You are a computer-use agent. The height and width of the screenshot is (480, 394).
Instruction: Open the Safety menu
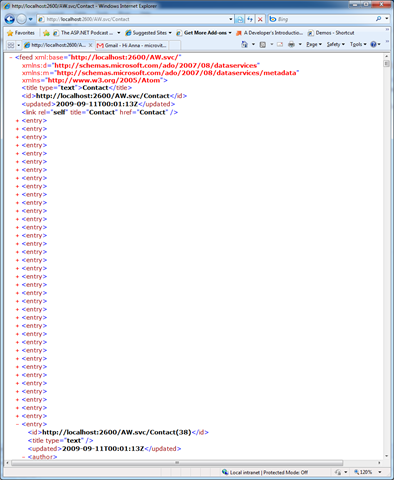click(x=335, y=44)
